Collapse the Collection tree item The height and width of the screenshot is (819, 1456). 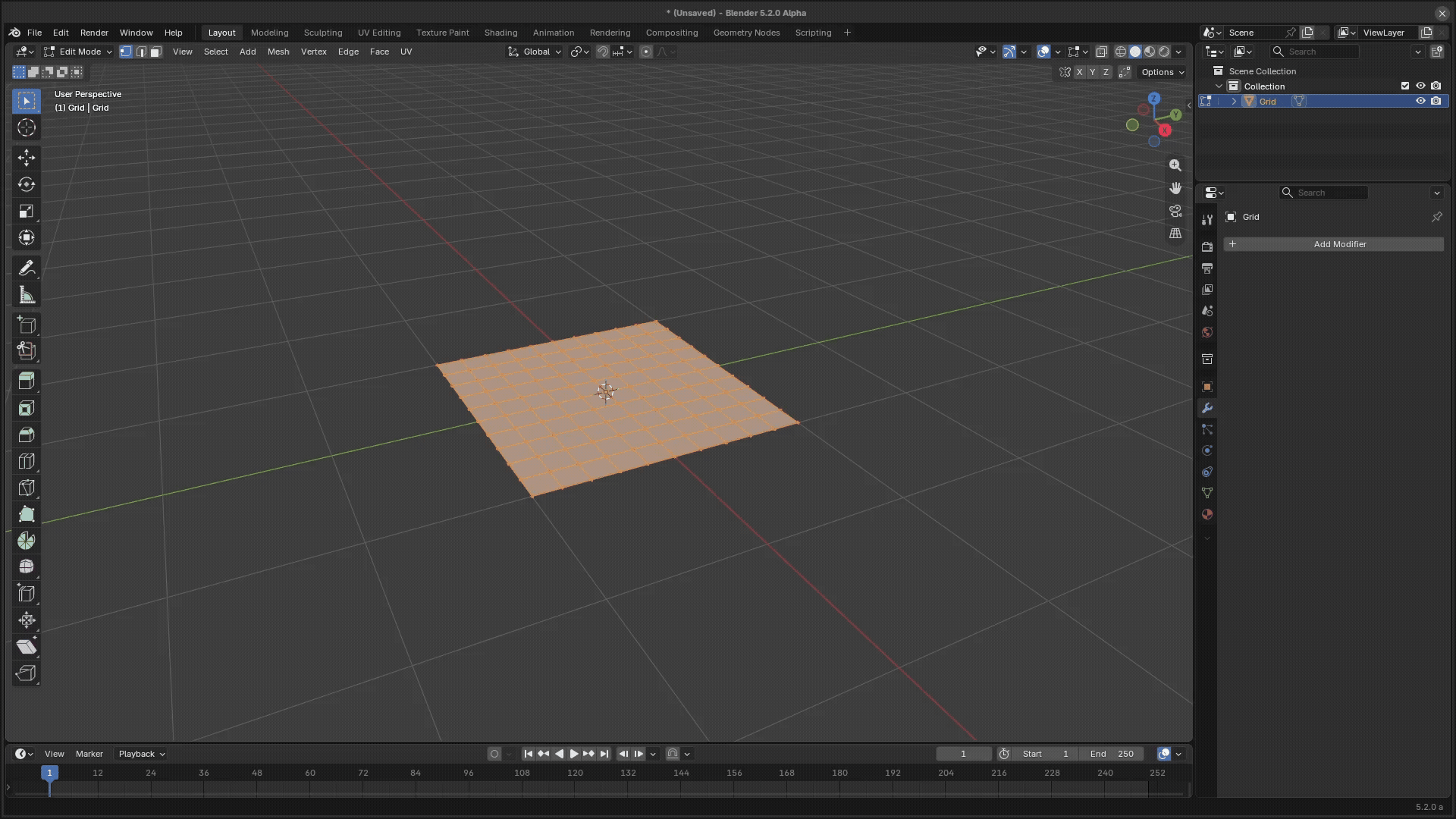[1219, 86]
